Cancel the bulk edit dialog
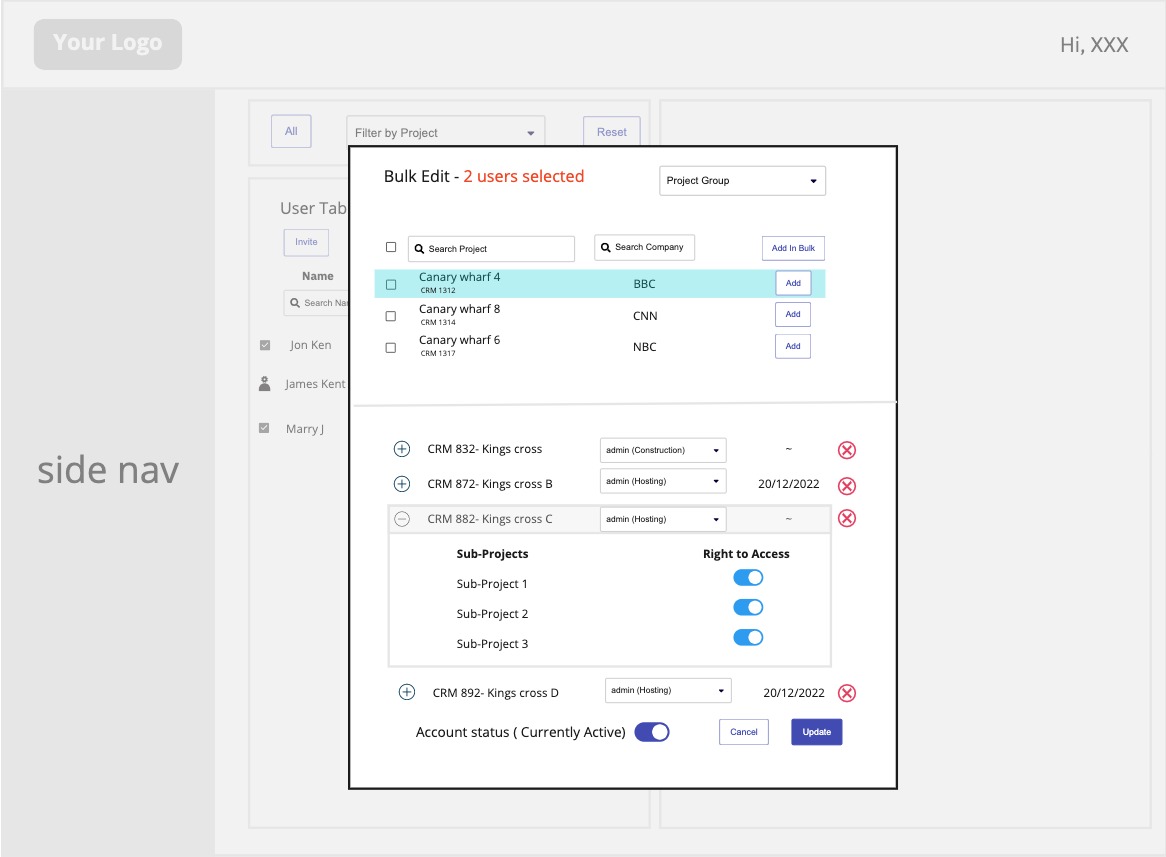 coord(743,732)
